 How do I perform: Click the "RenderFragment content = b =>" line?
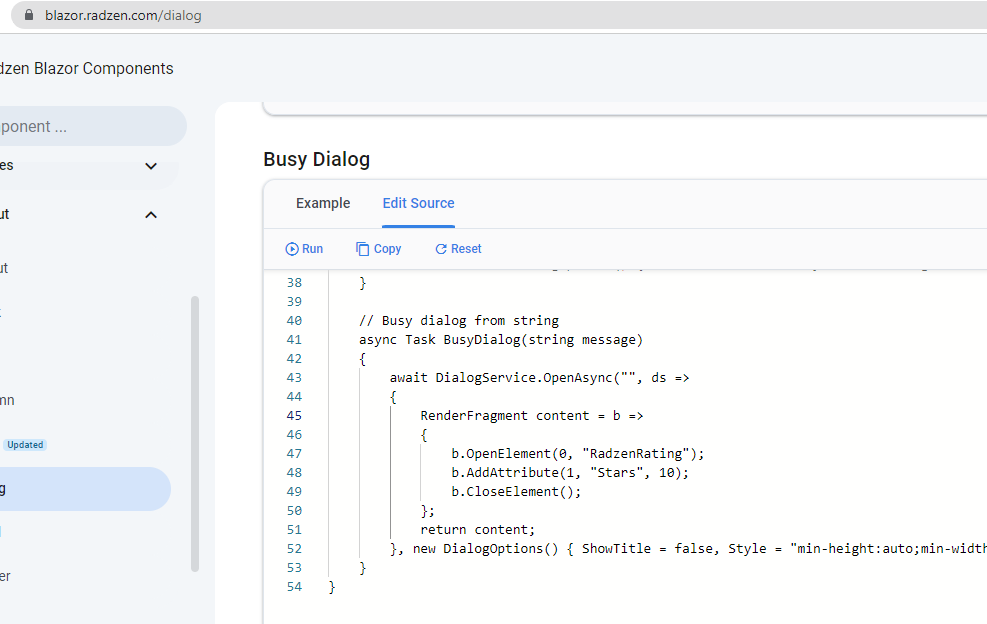532,416
